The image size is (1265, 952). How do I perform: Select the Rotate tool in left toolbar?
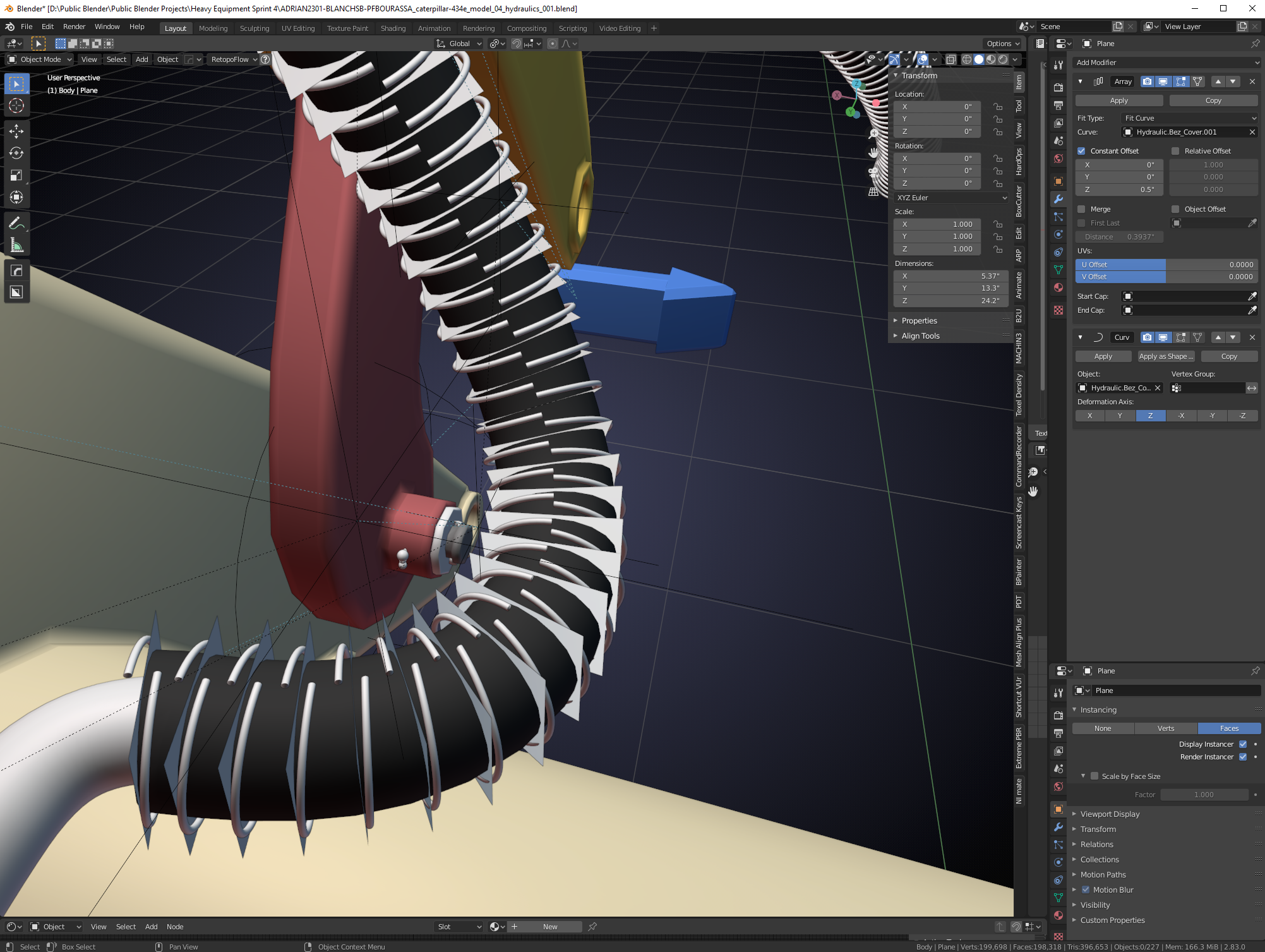(x=16, y=153)
